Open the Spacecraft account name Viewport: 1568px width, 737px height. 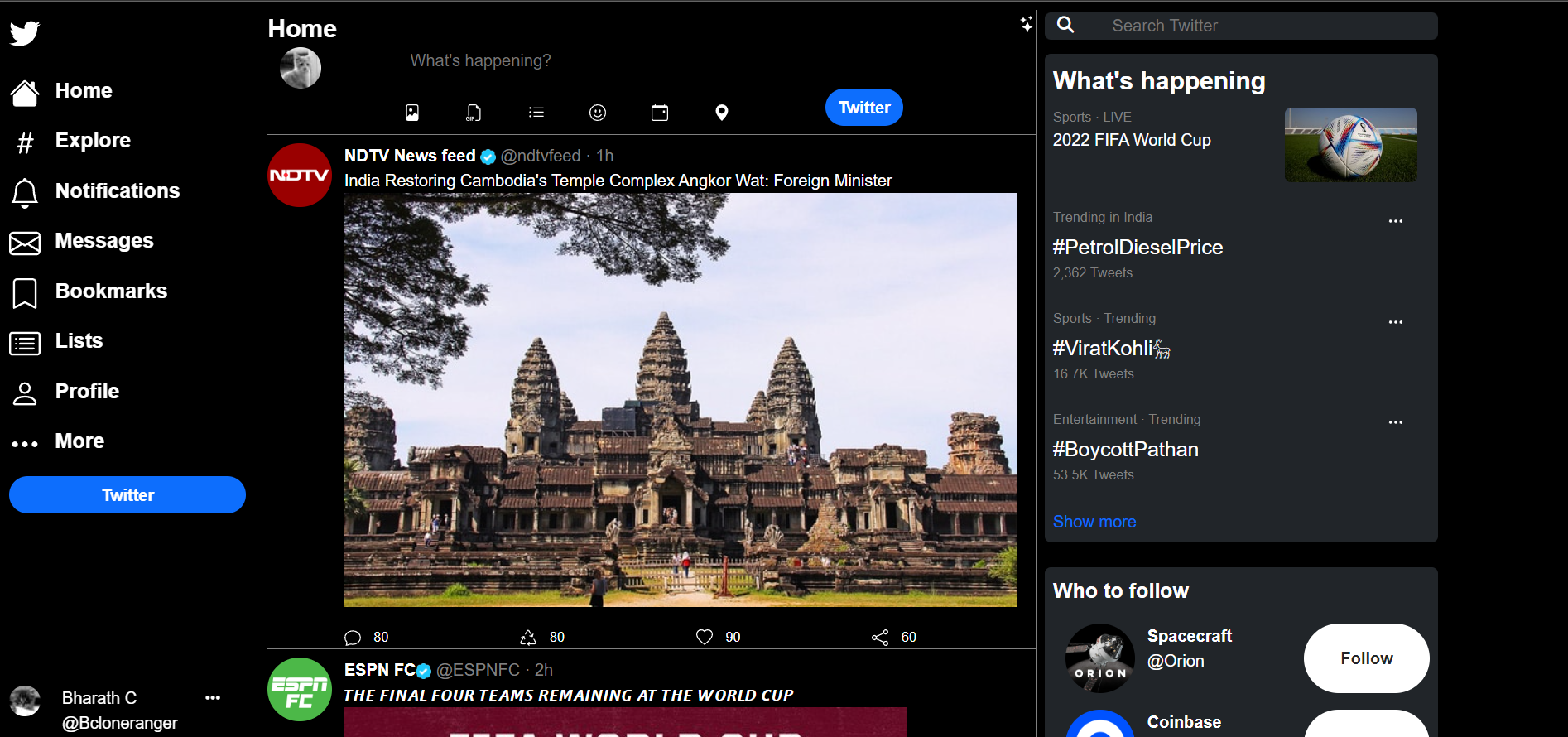tap(1190, 636)
